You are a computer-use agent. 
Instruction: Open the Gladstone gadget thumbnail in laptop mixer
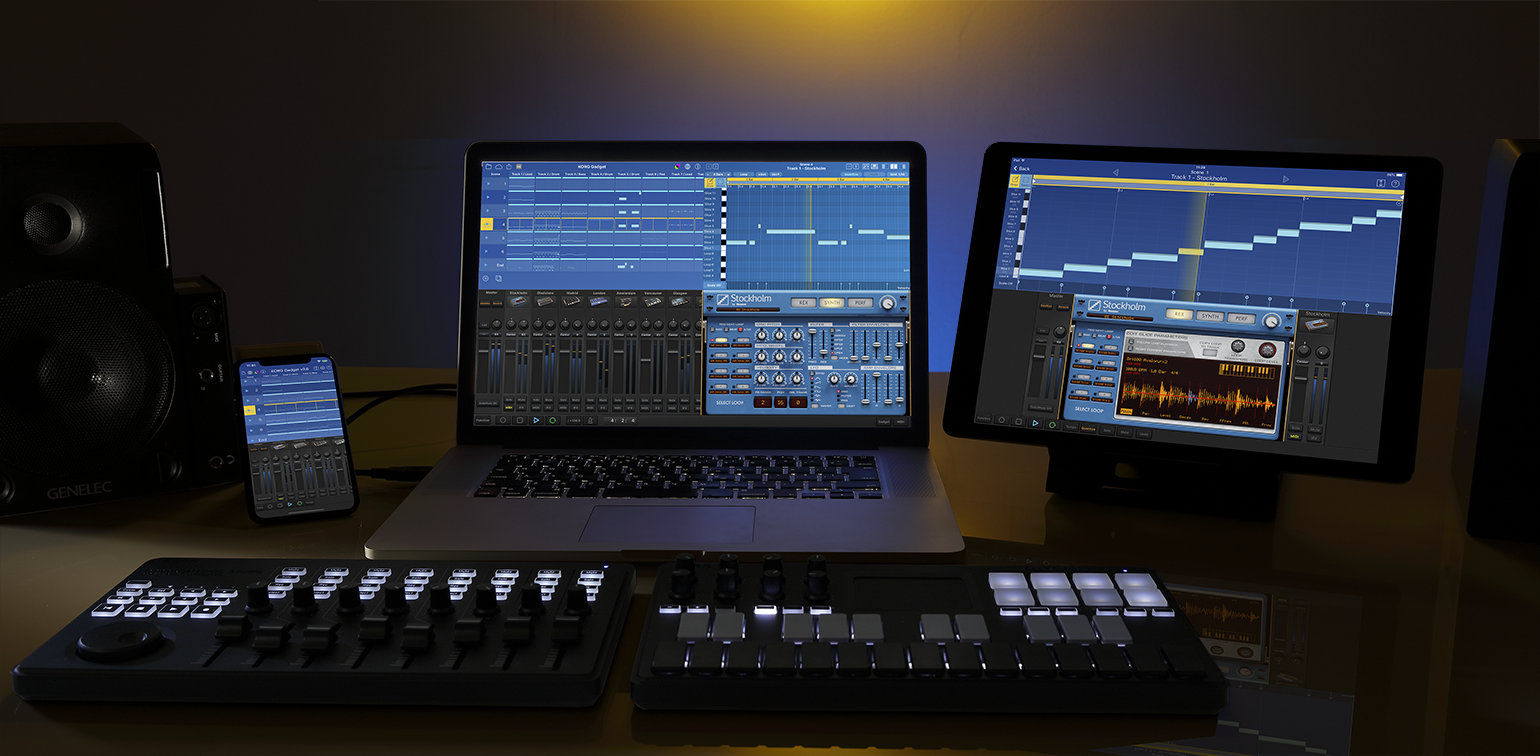click(545, 302)
